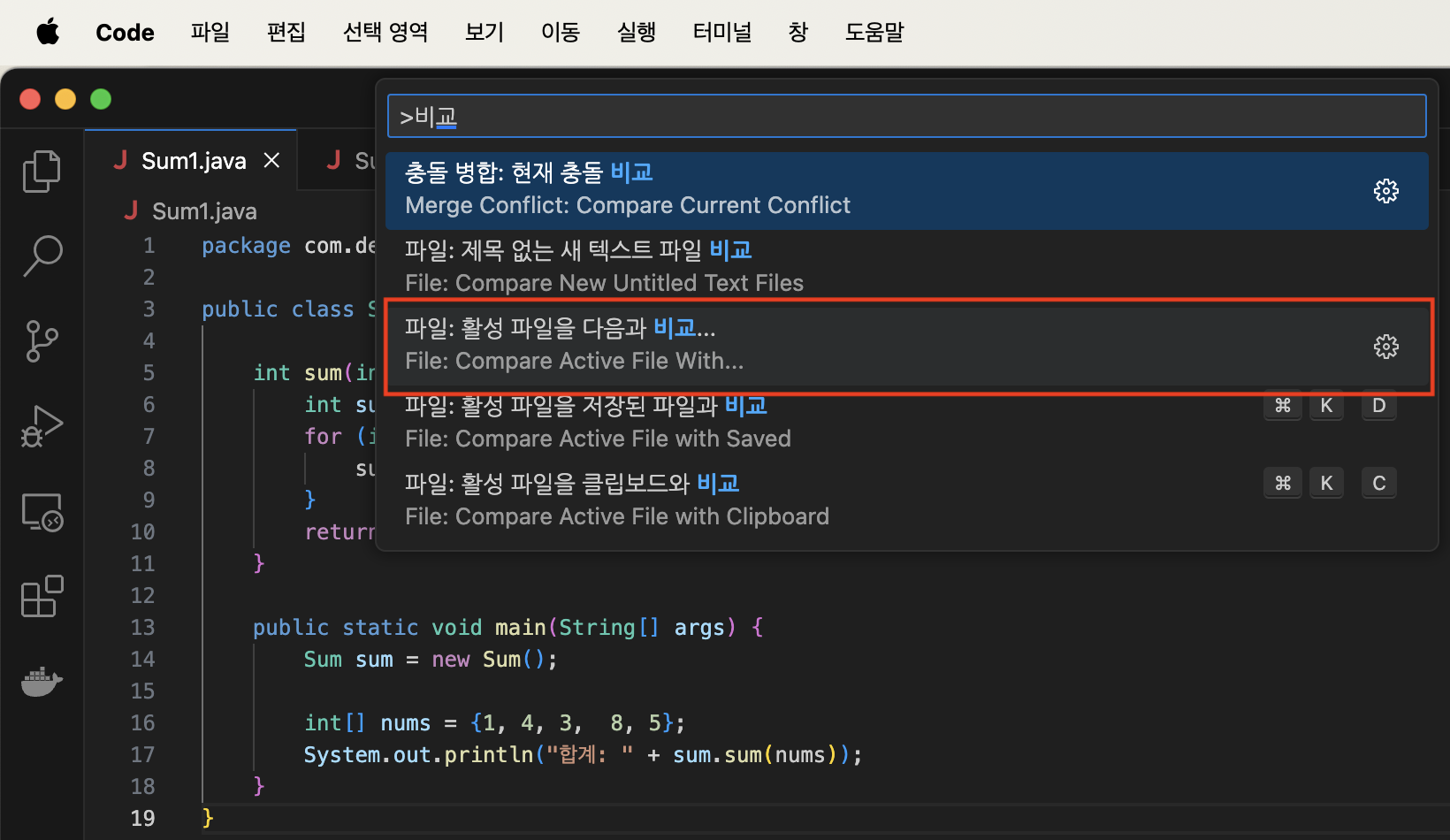This screenshot has width=1450, height=840.
Task: Open the Run and Debug view
Action: pyautogui.click(x=42, y=425)
